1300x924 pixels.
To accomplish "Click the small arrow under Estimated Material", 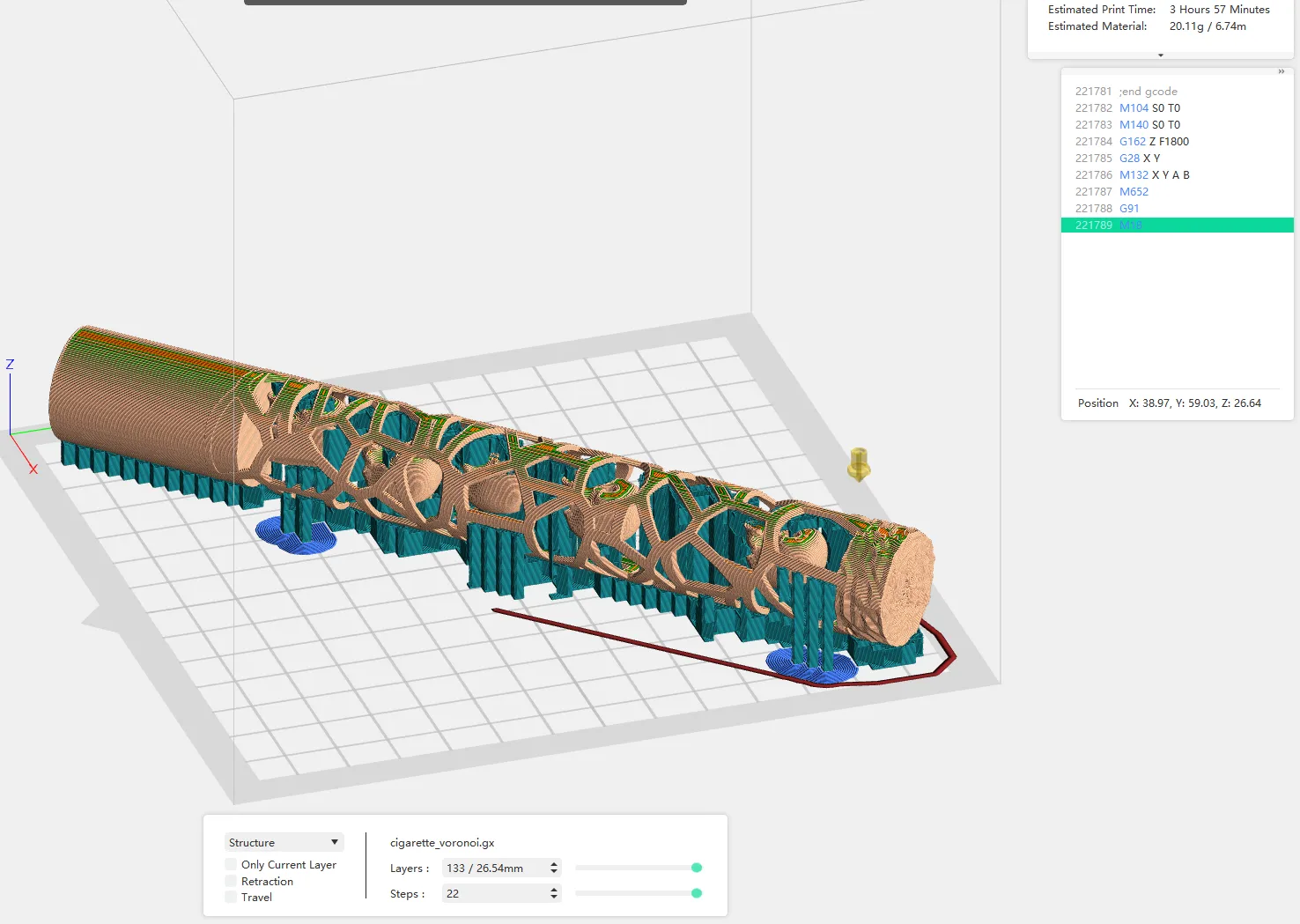I will click(1160, 55).
